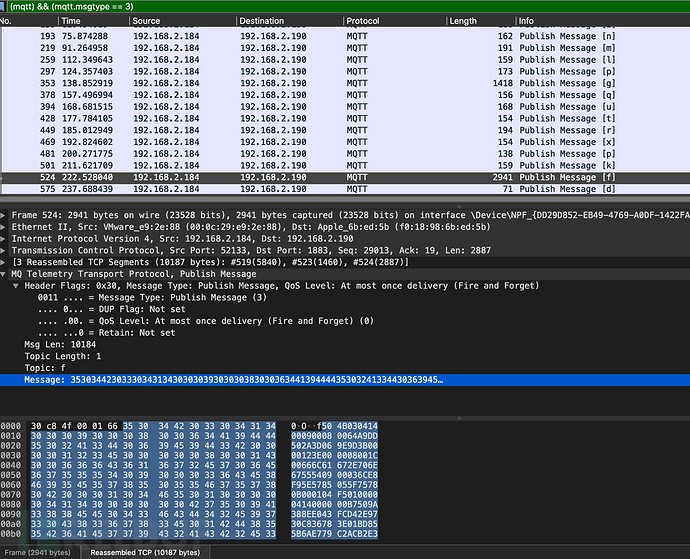Expand Transmission Control Protocol node

click(x=3, y=250)
